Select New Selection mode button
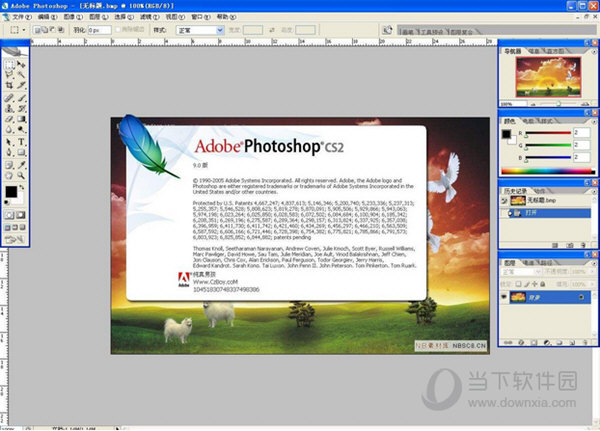 click(38, 29)
